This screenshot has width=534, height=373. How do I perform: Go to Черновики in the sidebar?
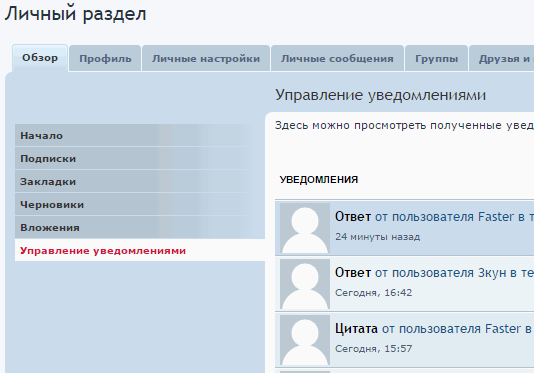click(140, 204)
